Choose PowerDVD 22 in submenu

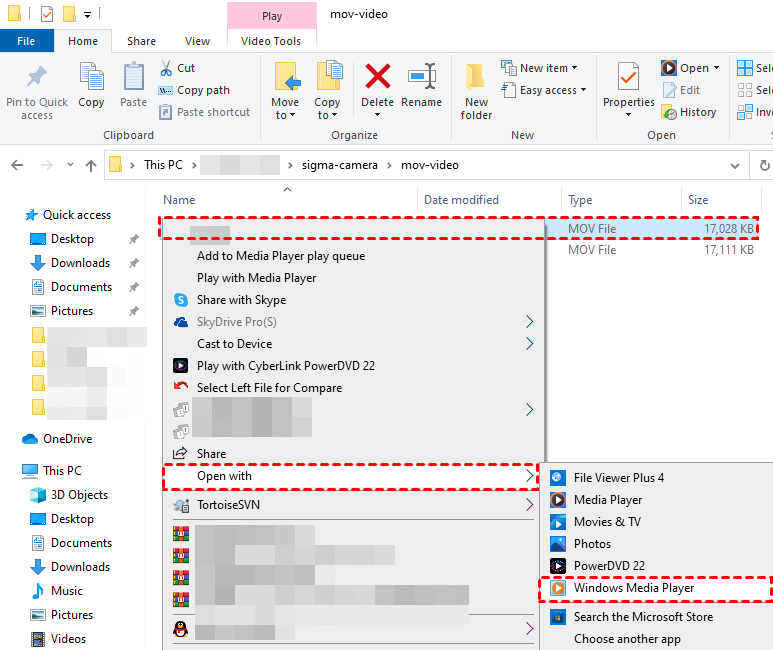(609, 566)
